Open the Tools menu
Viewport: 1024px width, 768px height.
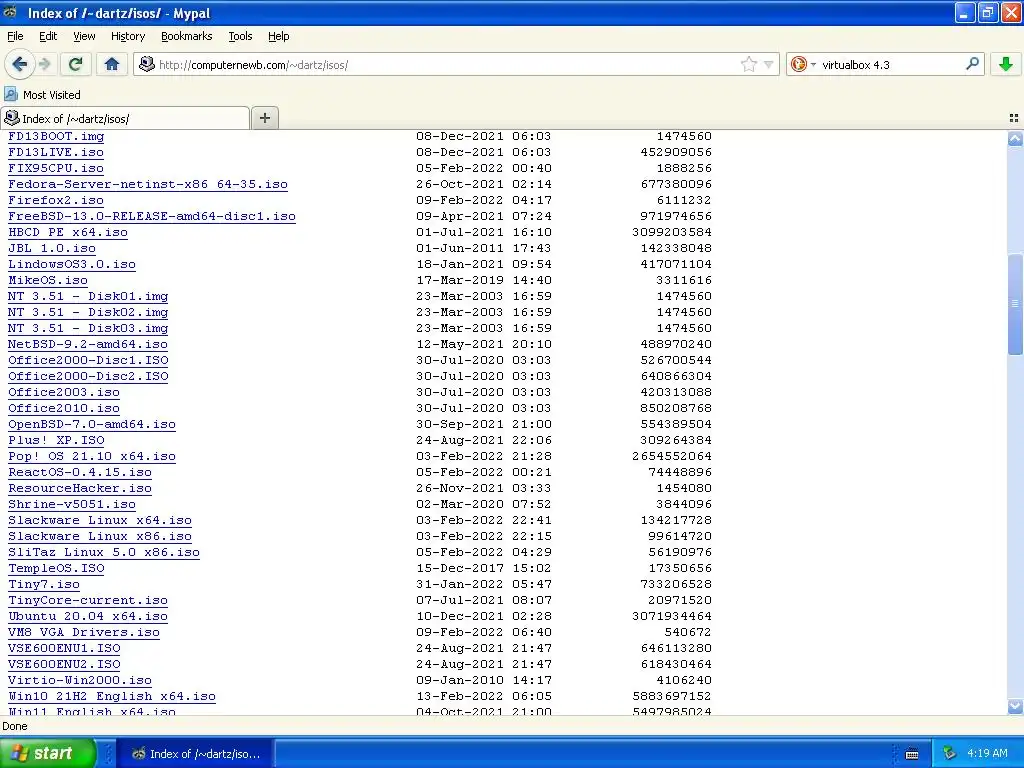click(x=240, y=36)
